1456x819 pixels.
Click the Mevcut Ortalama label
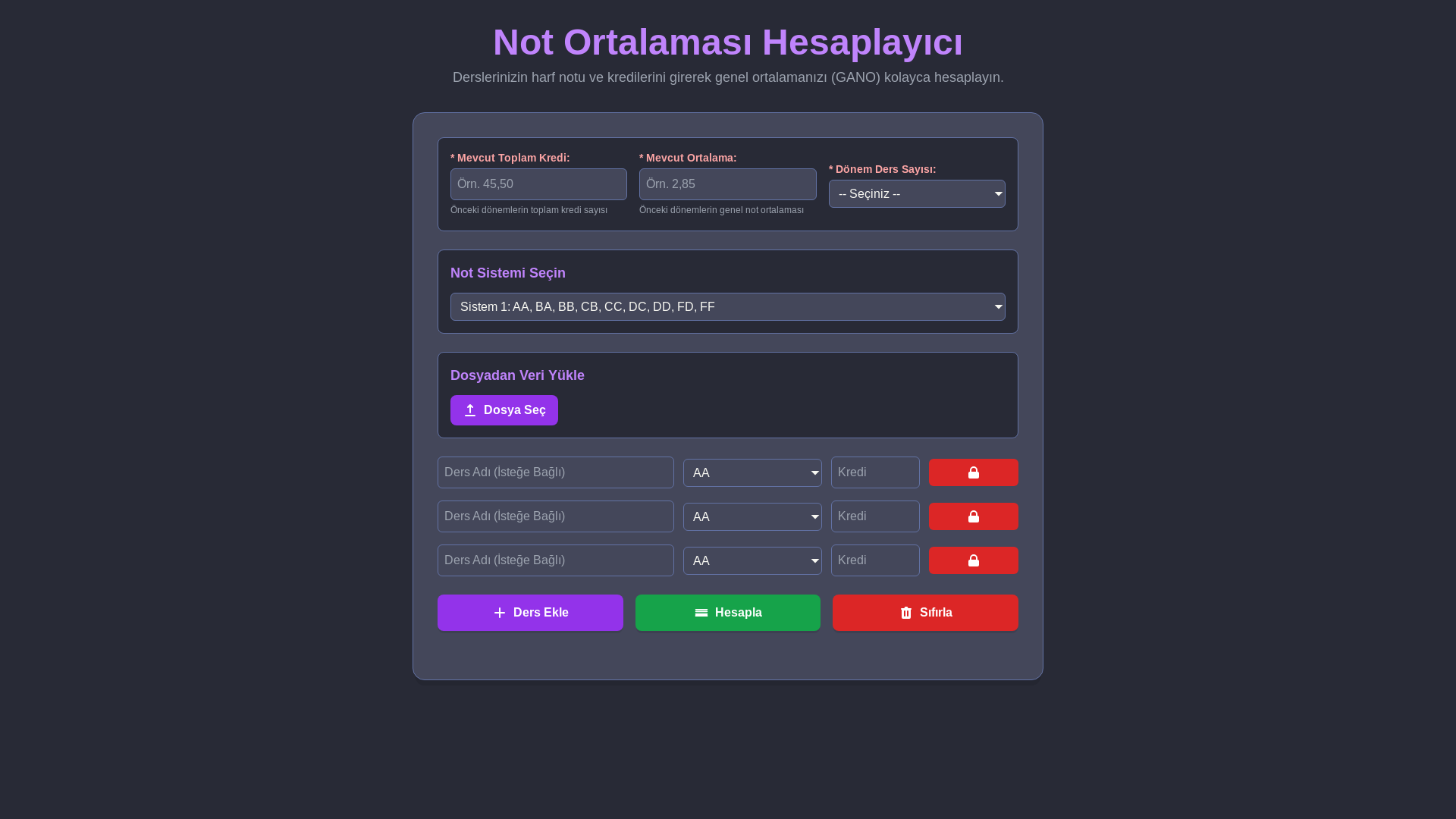[x=688, y=158]
